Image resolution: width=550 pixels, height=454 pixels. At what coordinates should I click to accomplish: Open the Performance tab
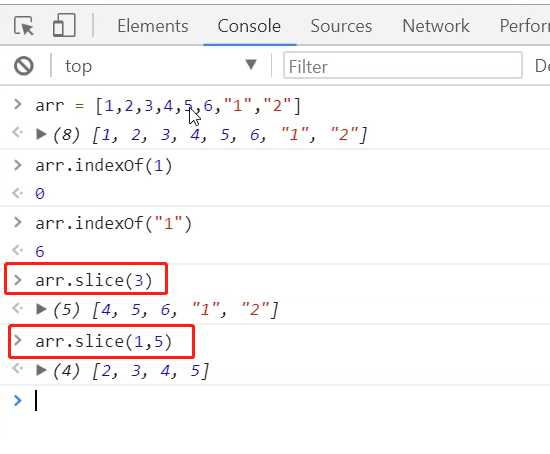pos(524,26)
